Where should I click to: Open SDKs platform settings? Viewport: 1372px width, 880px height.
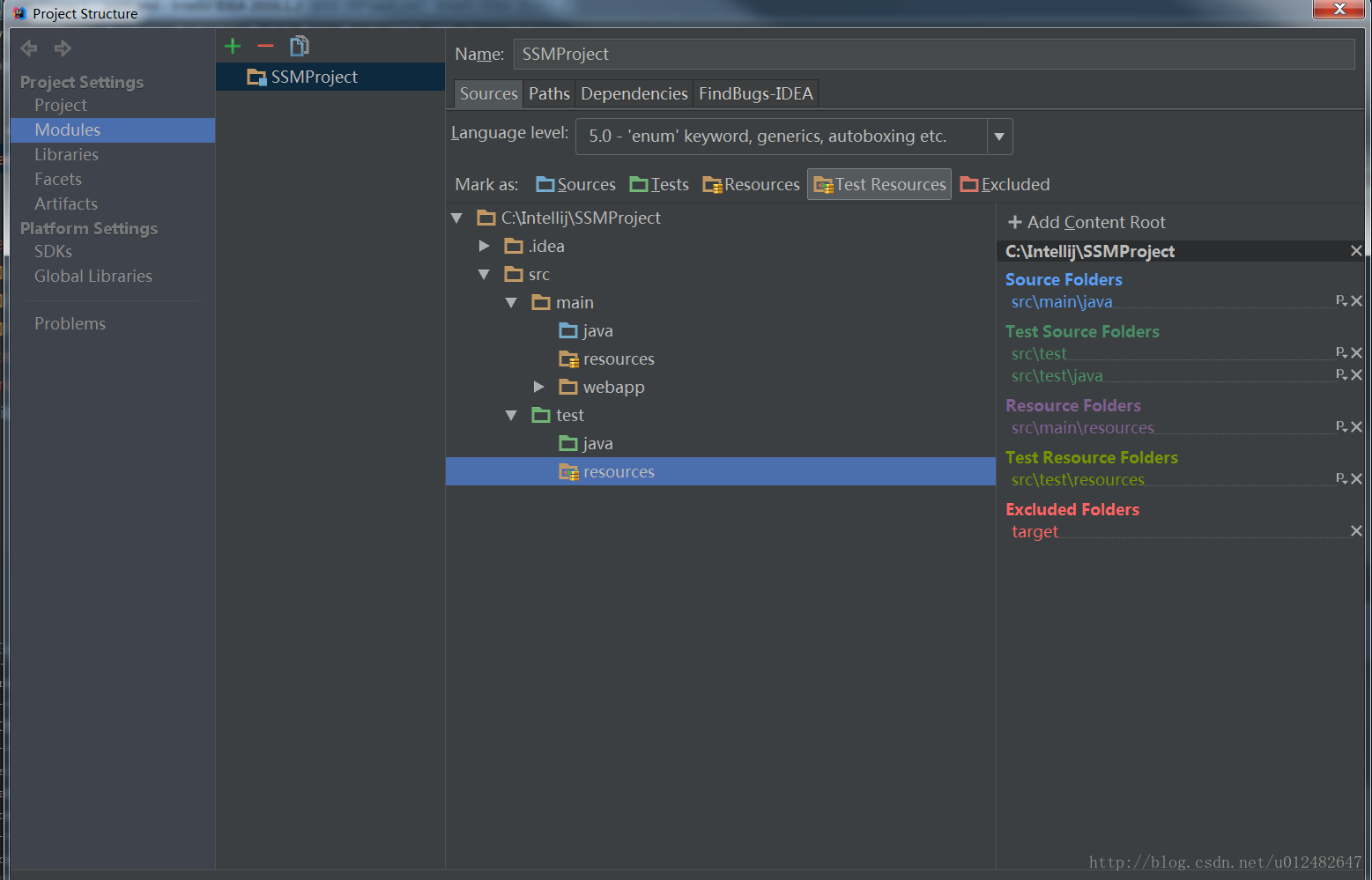click(53, 251)
